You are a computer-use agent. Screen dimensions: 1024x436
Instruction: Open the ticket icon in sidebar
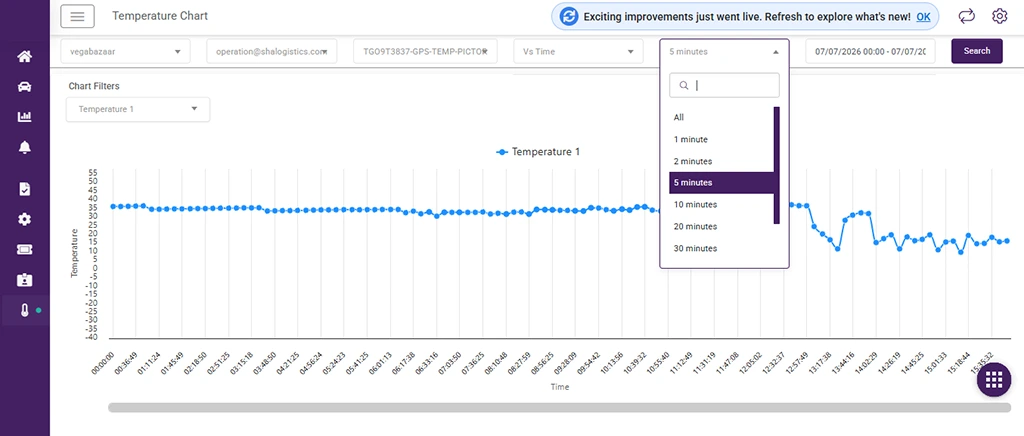tap(25, 249)
